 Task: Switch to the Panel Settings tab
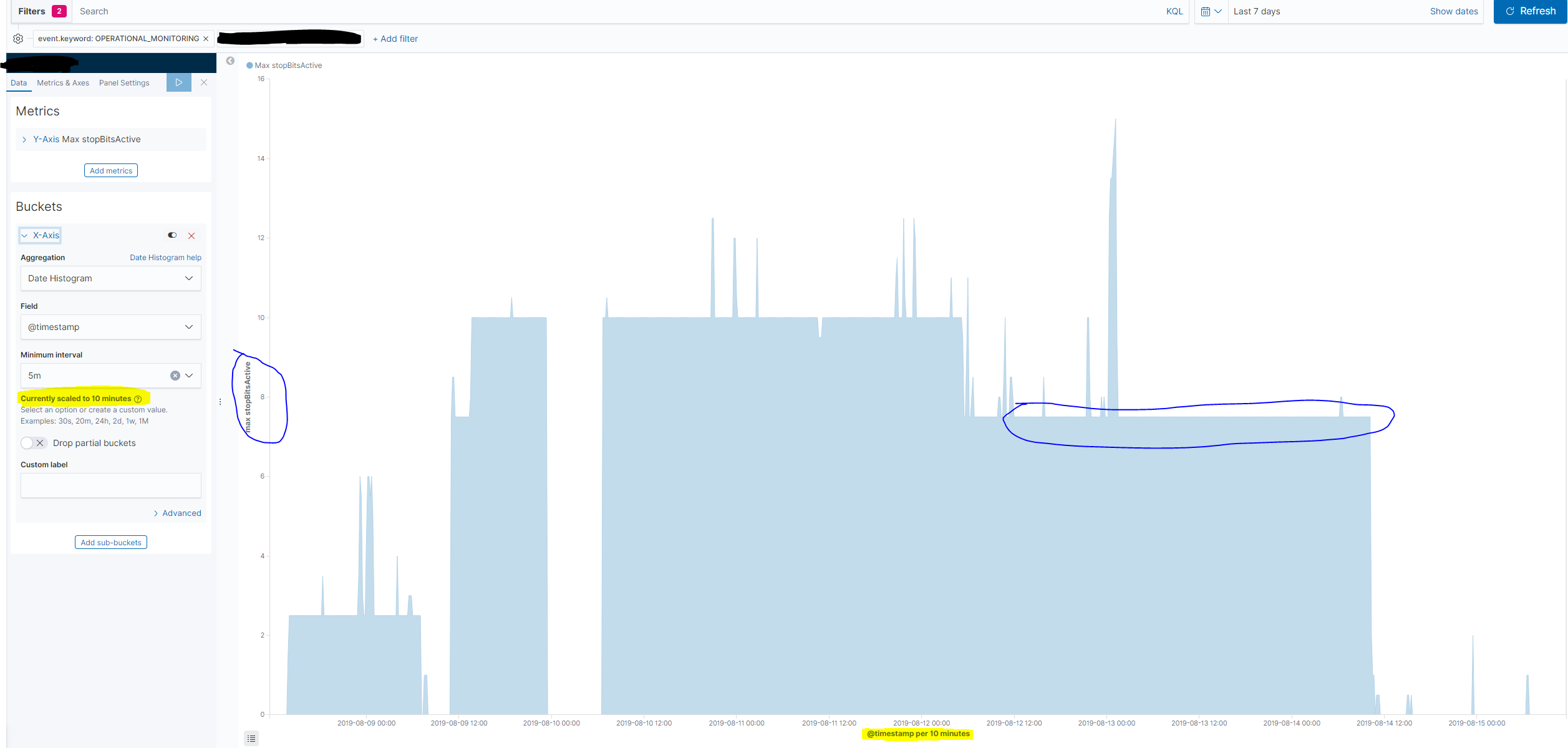pos(124,83)
